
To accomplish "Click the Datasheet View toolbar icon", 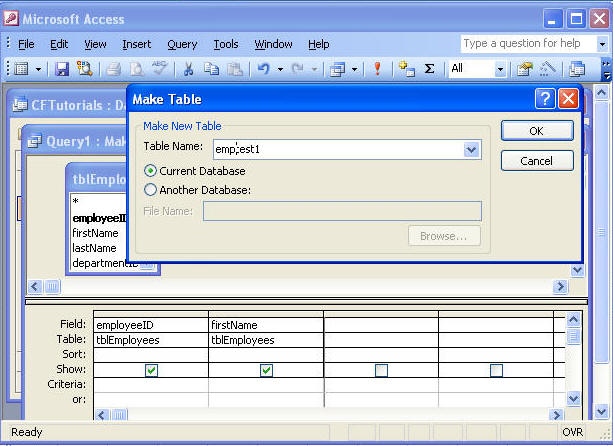I will coord(22,69).
